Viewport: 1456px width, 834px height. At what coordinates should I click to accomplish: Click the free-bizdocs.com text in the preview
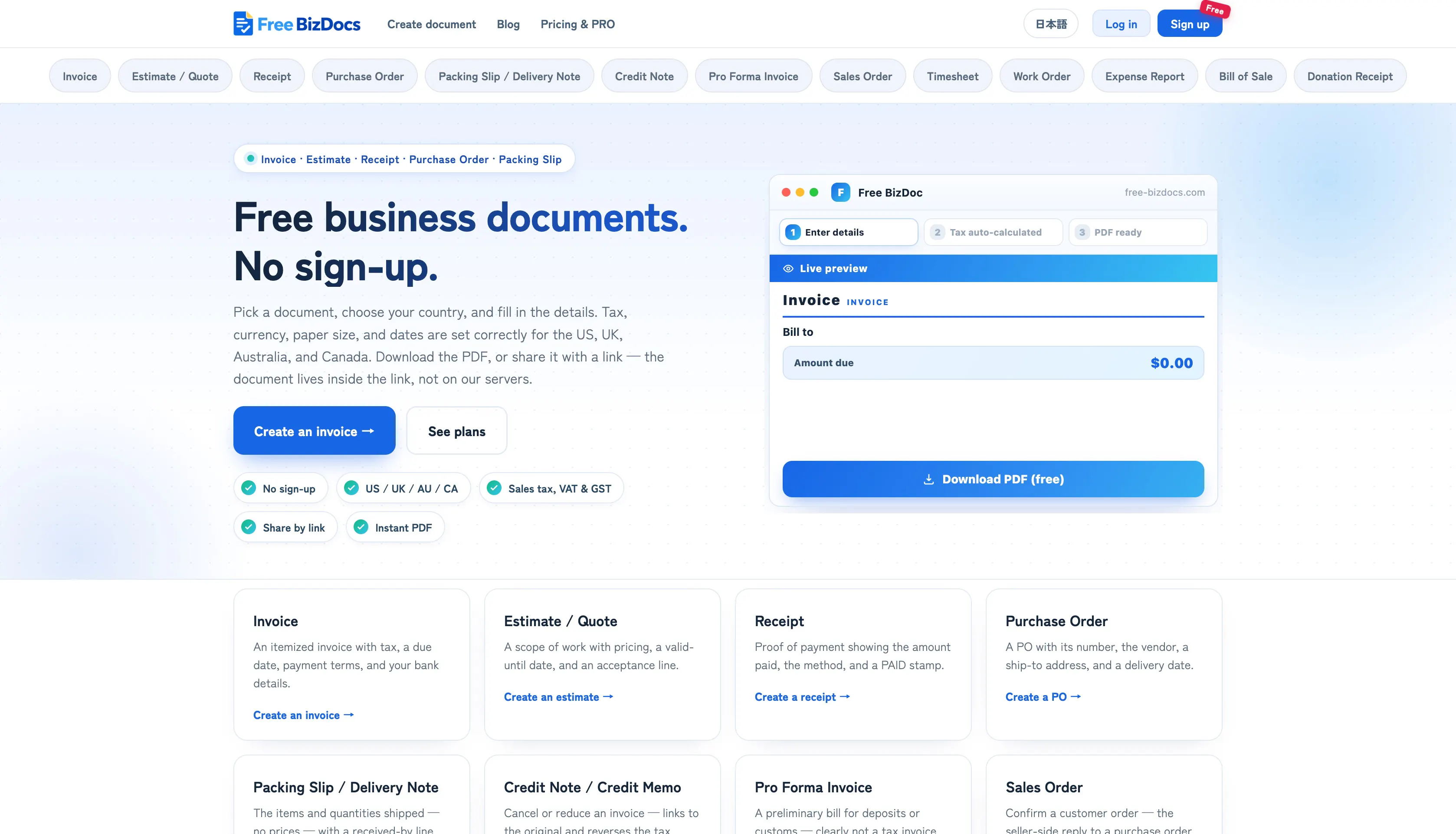pos(1164,193)
